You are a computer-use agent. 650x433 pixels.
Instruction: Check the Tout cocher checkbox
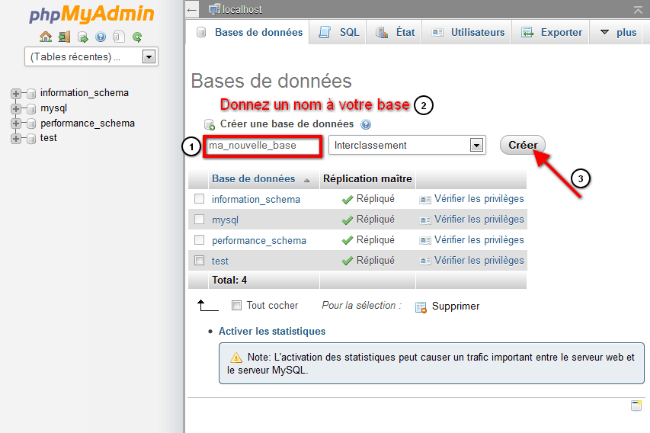pos(236,305)
